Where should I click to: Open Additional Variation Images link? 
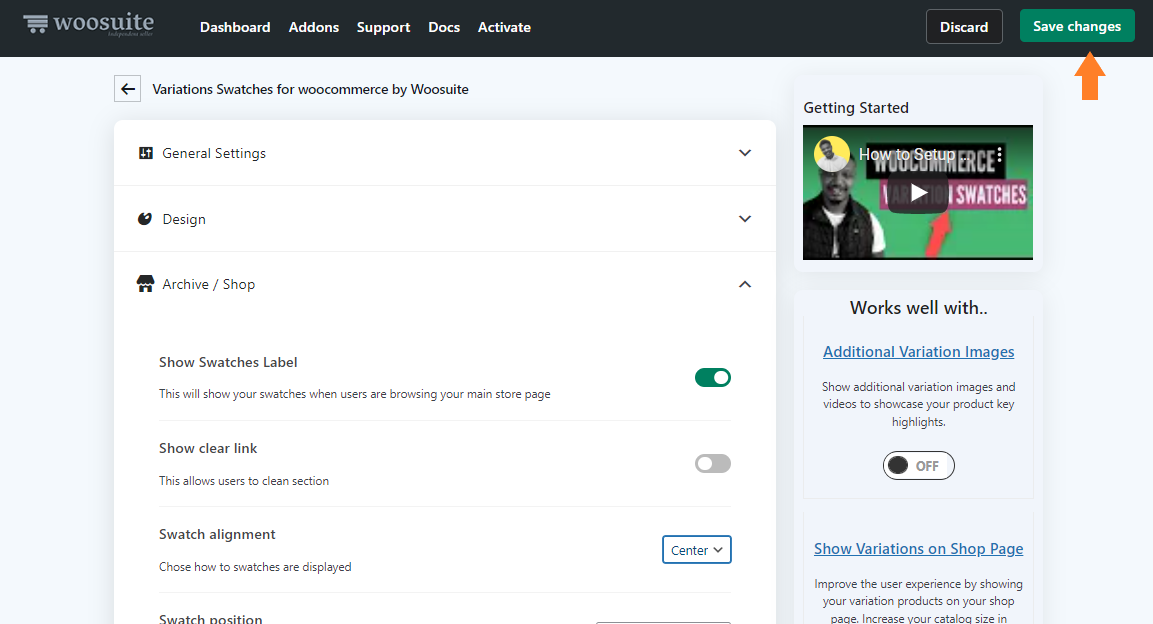coord(918,351)
